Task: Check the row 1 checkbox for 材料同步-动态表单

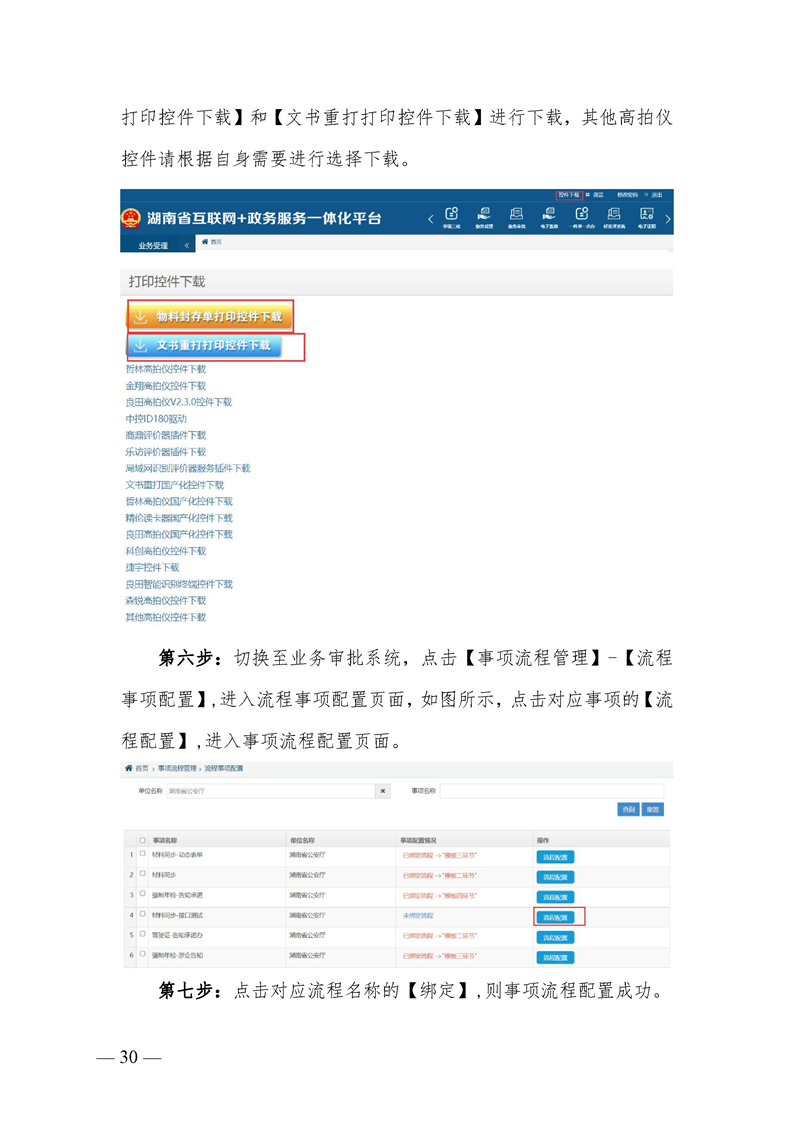Action: click(143, 854)
